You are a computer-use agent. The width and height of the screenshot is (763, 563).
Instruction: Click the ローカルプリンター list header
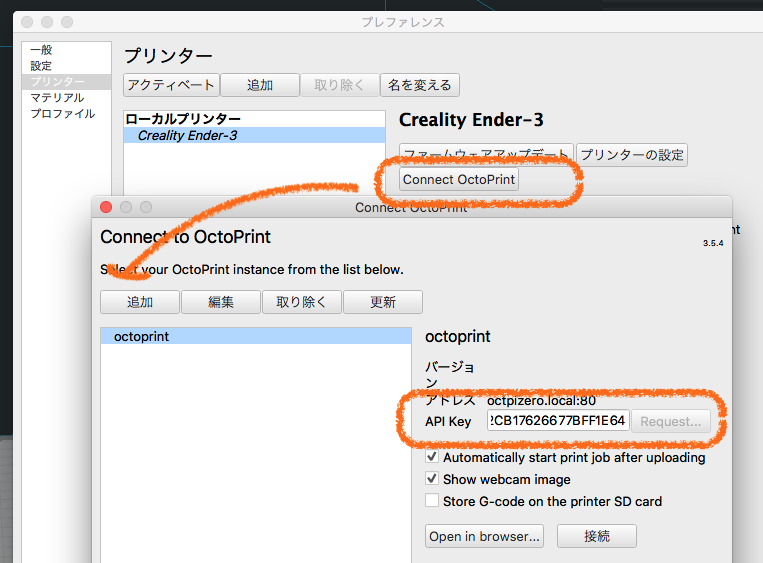(182, 119)
